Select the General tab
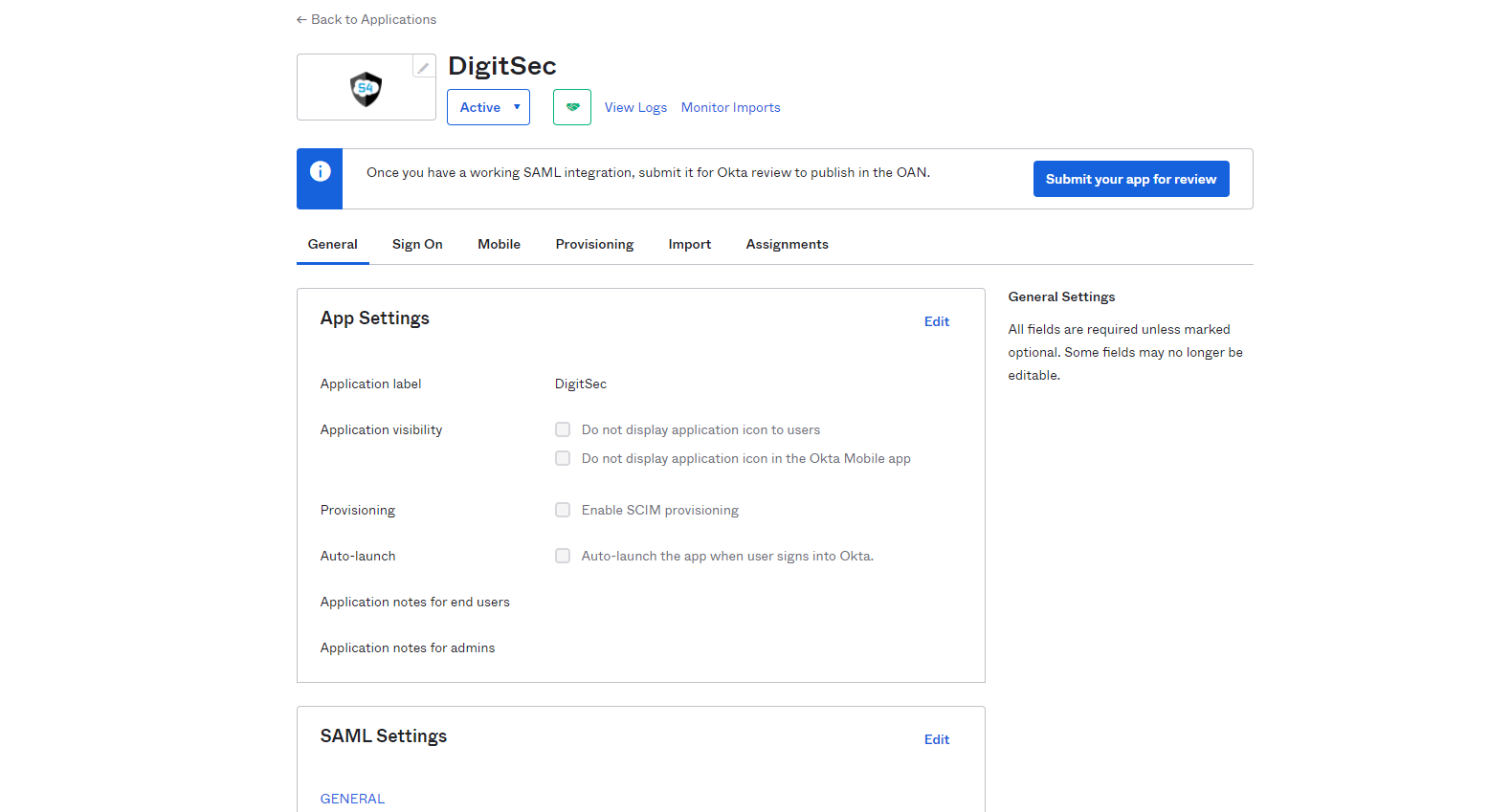 click(333, 244)
